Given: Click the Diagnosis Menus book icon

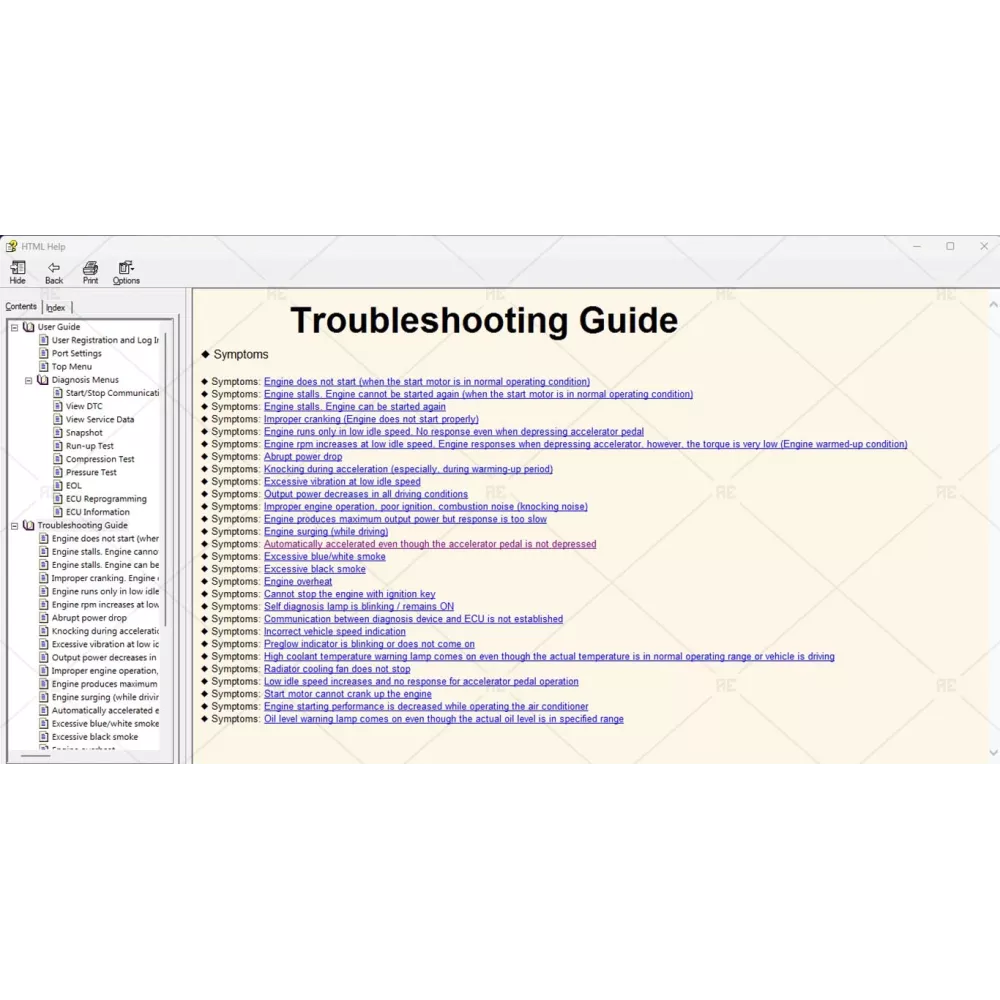Looking at the screenshot, I should pos(43,380).
